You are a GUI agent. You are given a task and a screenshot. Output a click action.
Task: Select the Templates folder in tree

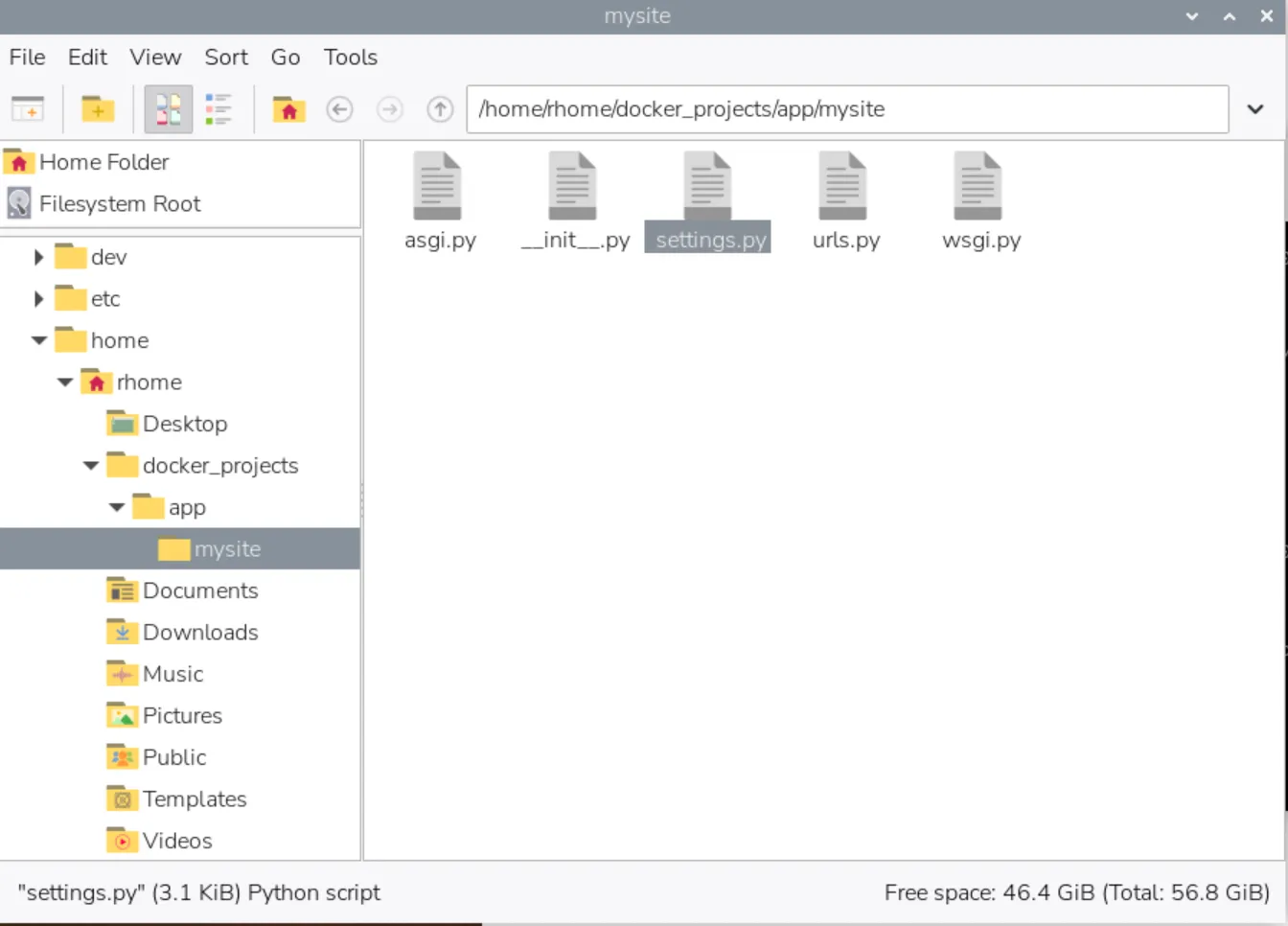point(176,799)
